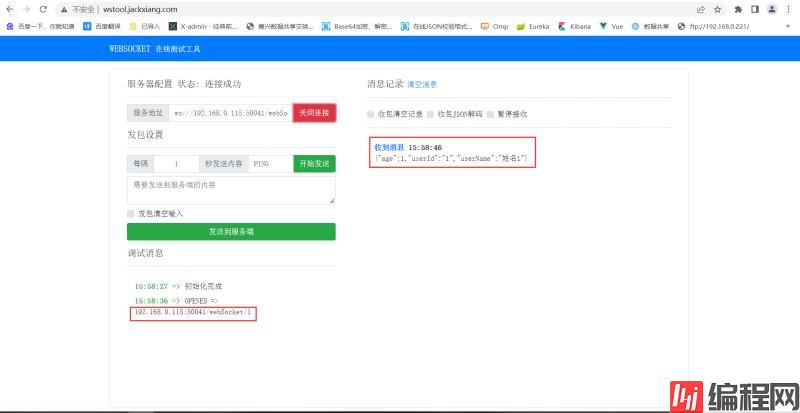
Task: Click the share page icon in address bar
Action: tap(700, 9)
